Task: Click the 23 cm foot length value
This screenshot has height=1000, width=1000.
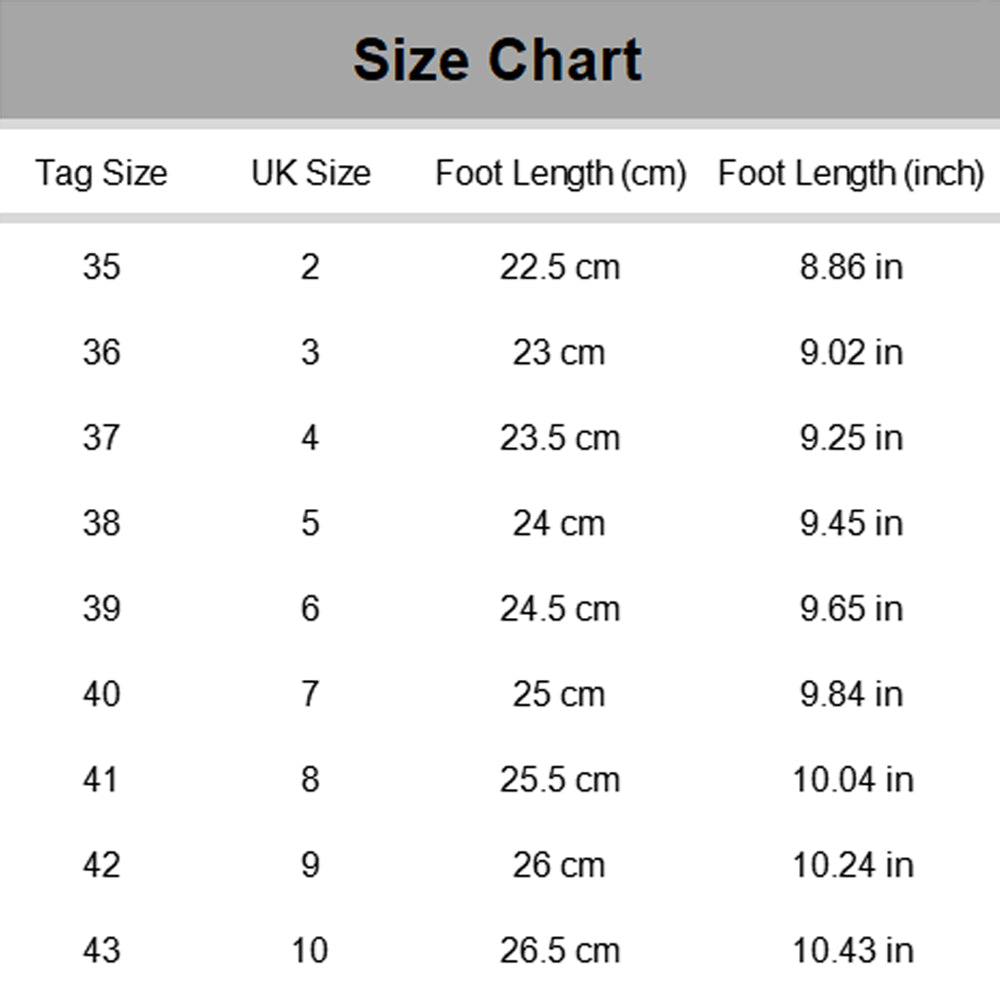Action: 559,352
